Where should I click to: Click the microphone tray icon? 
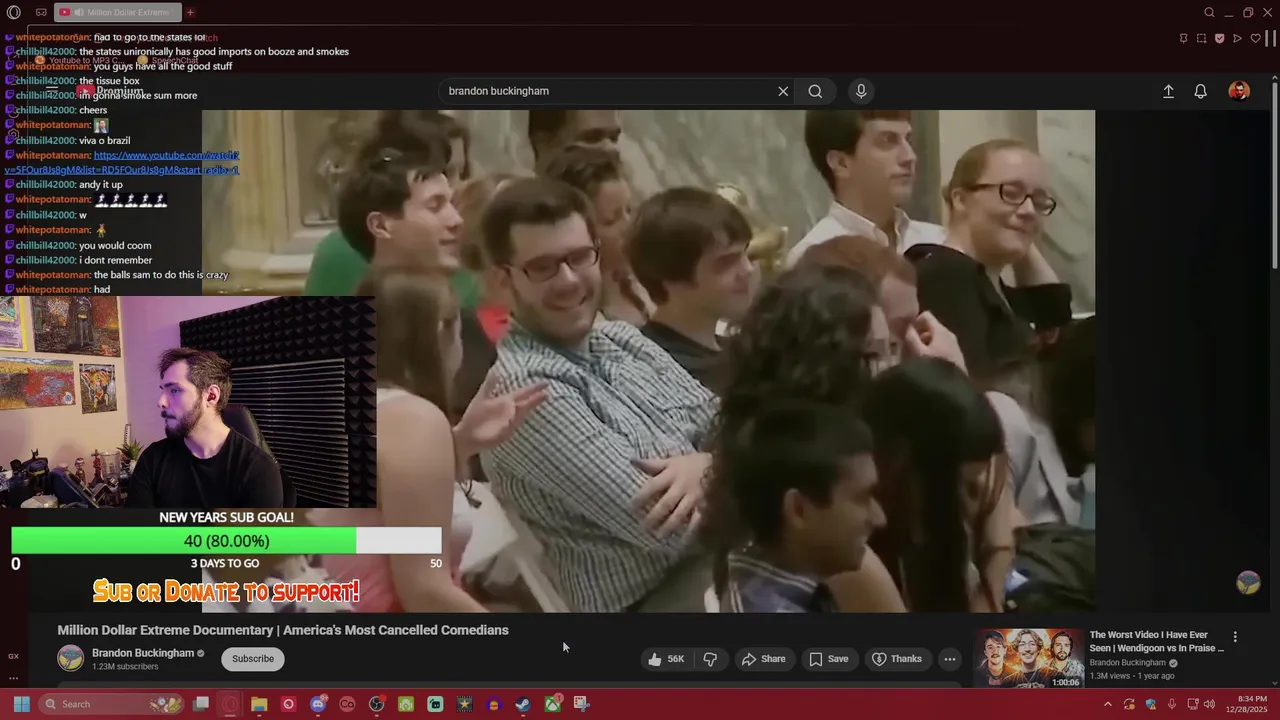click(1172, 704)
